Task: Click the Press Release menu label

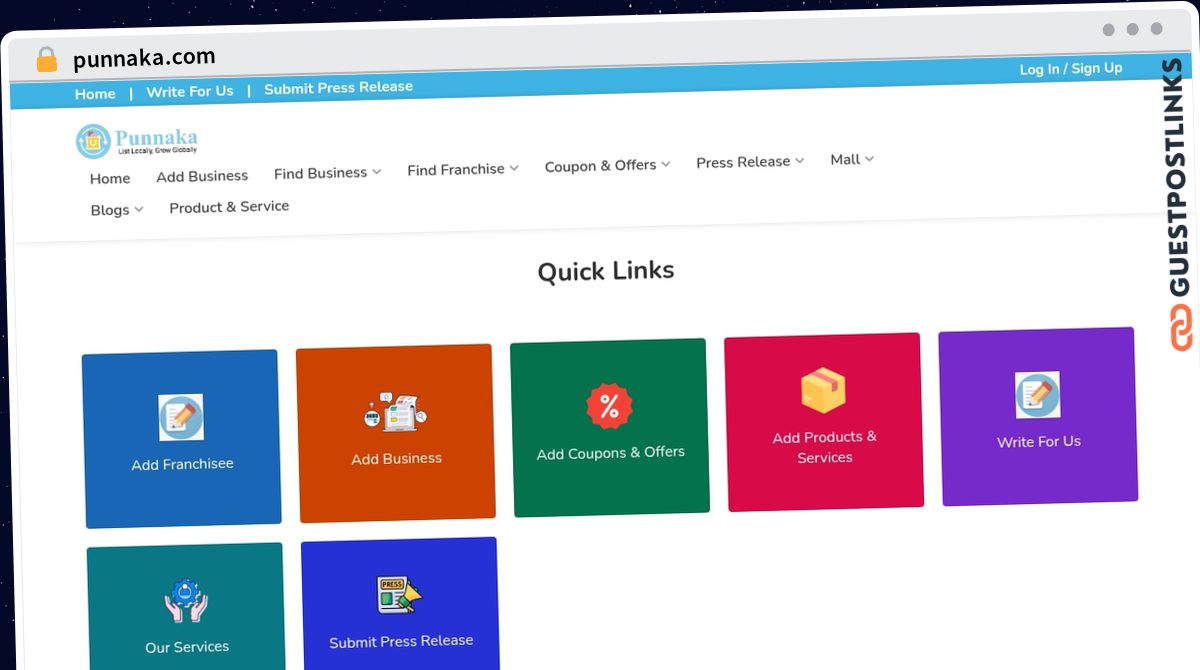Action: pos(743,162)
